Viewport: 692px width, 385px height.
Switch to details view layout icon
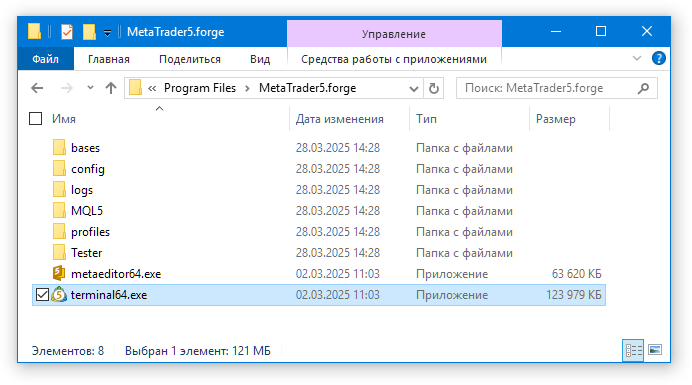[633, 351]
